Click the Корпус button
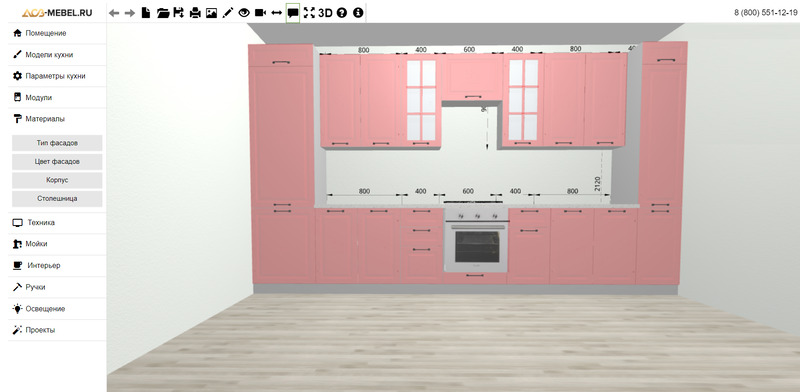Screen dimensions: 800x392 click(57, 180)
